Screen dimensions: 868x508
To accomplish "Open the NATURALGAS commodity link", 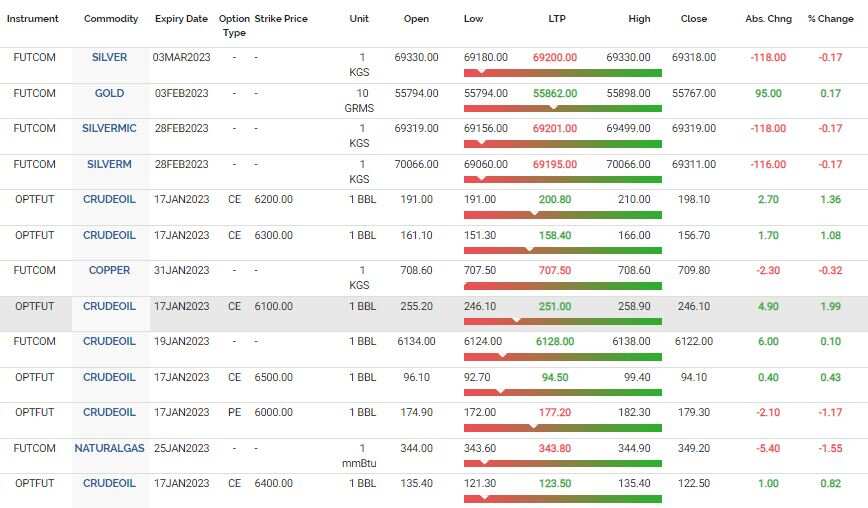I will tap(109, 448).
